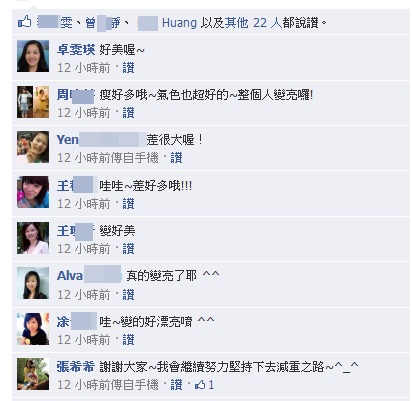Open Alva's profile picture thumbnail
412x401 pixels.
33,283
